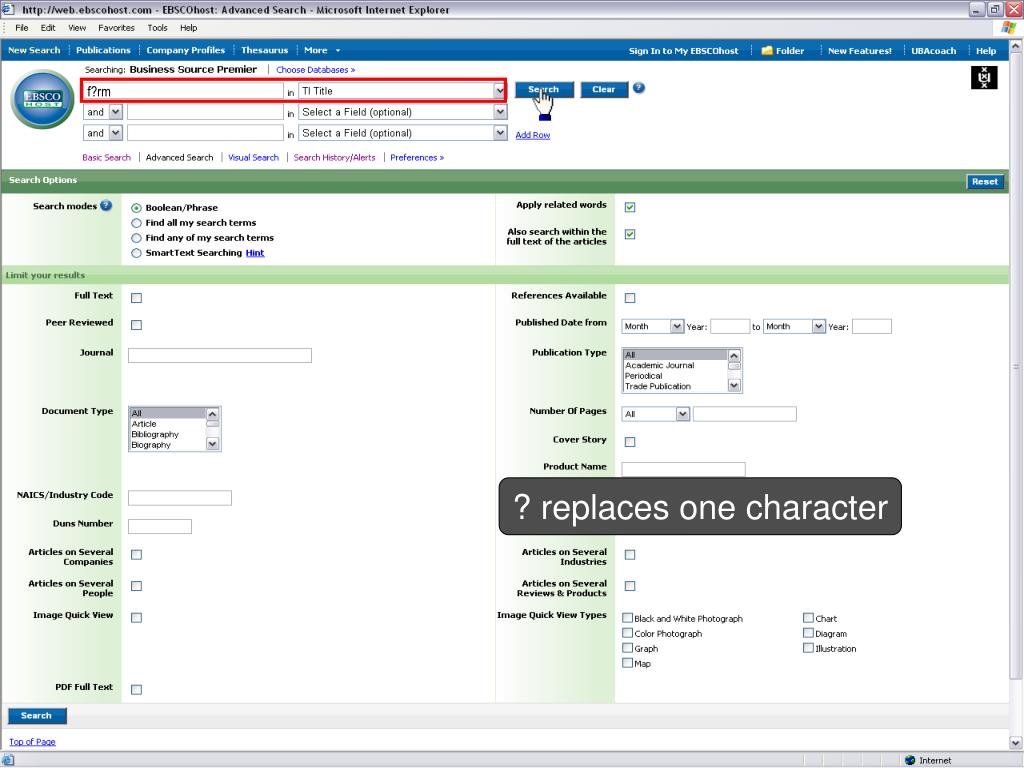This screenshot has width=1024, height=768.
Task: Select SmartText Searching mode
Action: [136, 253]
